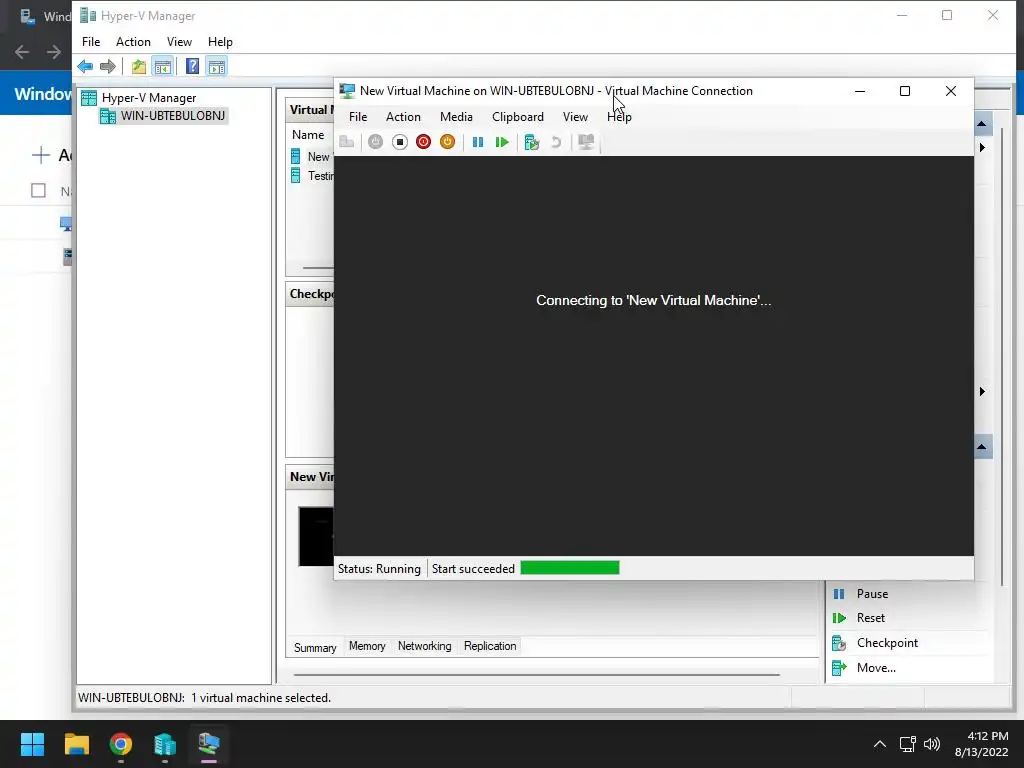The image size is (1024, 768).
Task: Create a checkpoint via toolbar icon
Action: click(x=532, y=142)
